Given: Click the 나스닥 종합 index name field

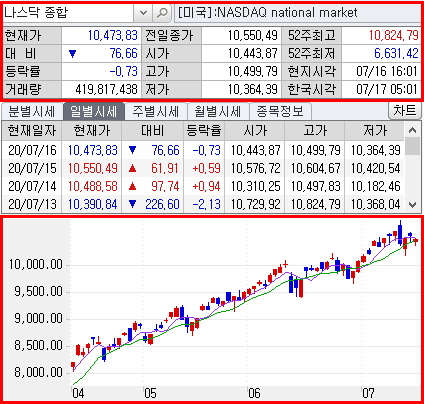Looking at the screenshot, I should coord(68,13).
